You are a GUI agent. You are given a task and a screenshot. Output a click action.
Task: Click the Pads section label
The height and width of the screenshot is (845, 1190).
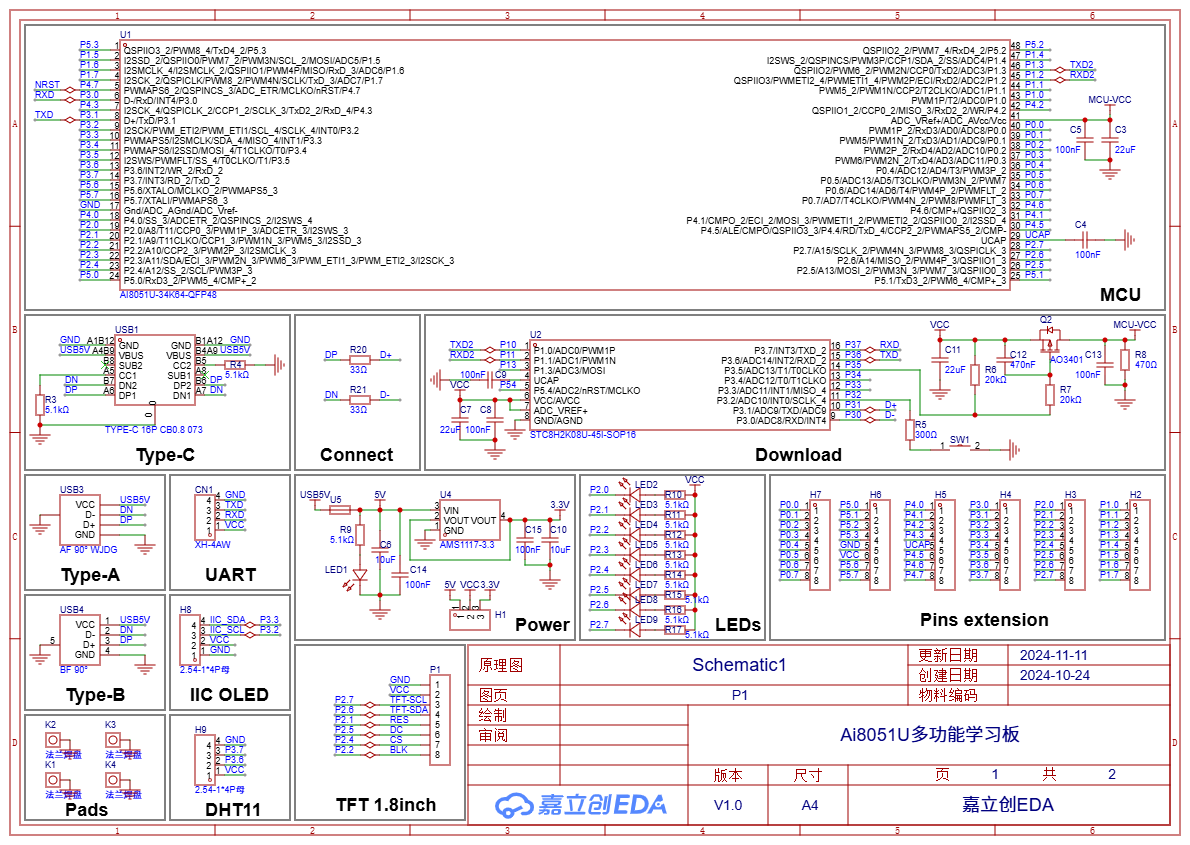(x=87, y=810)
